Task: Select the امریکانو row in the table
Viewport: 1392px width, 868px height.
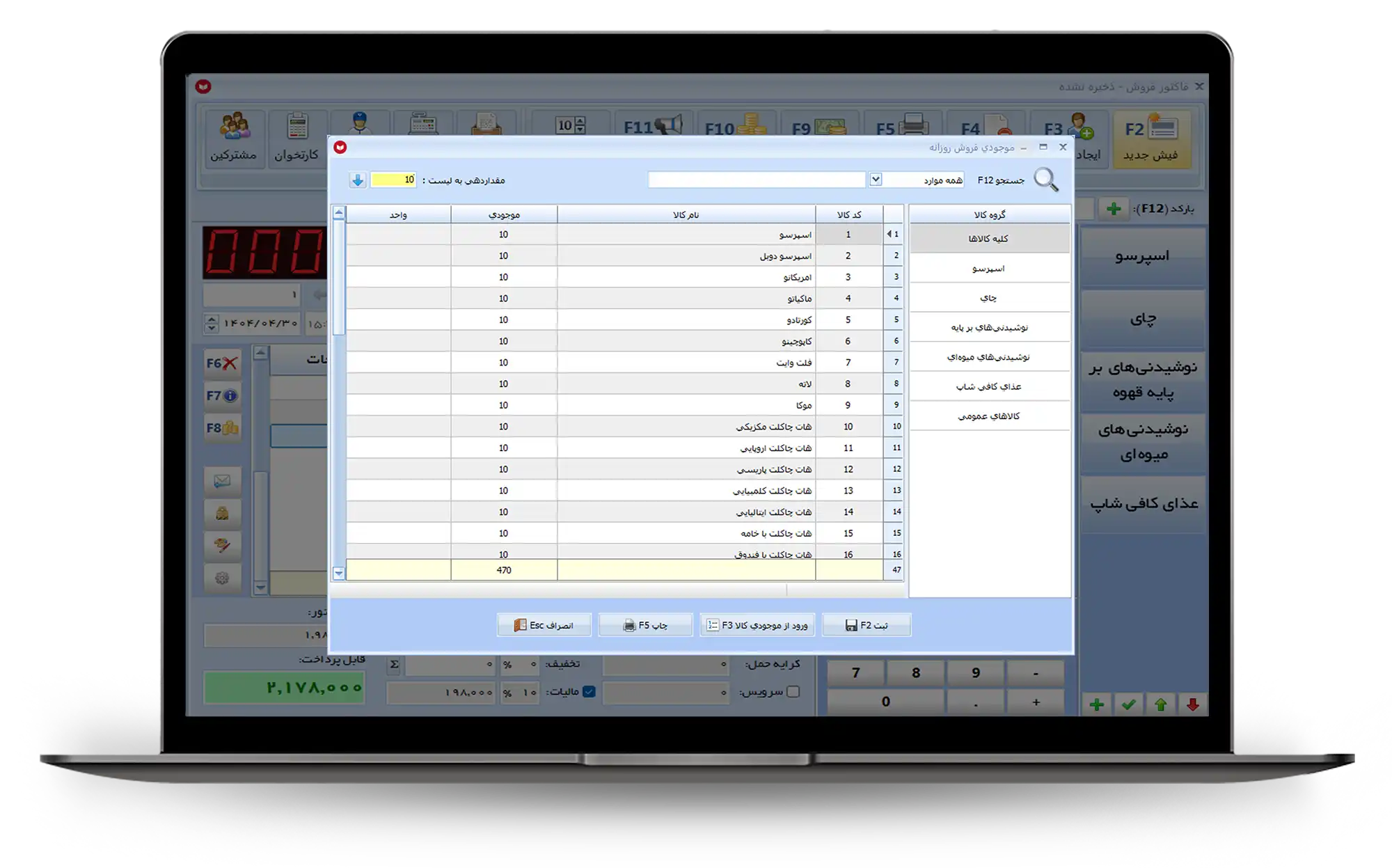Action: click(x=615, y=277)
